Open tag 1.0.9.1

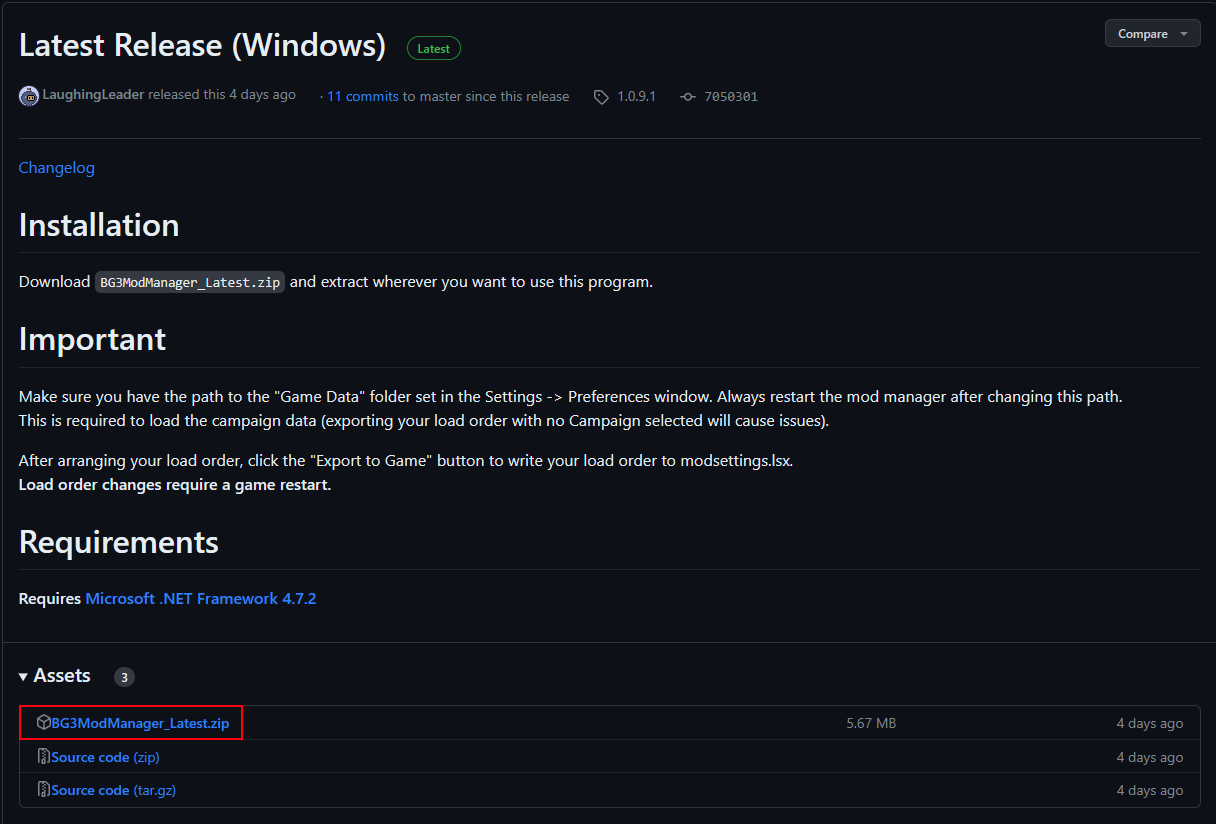point(636,97)
